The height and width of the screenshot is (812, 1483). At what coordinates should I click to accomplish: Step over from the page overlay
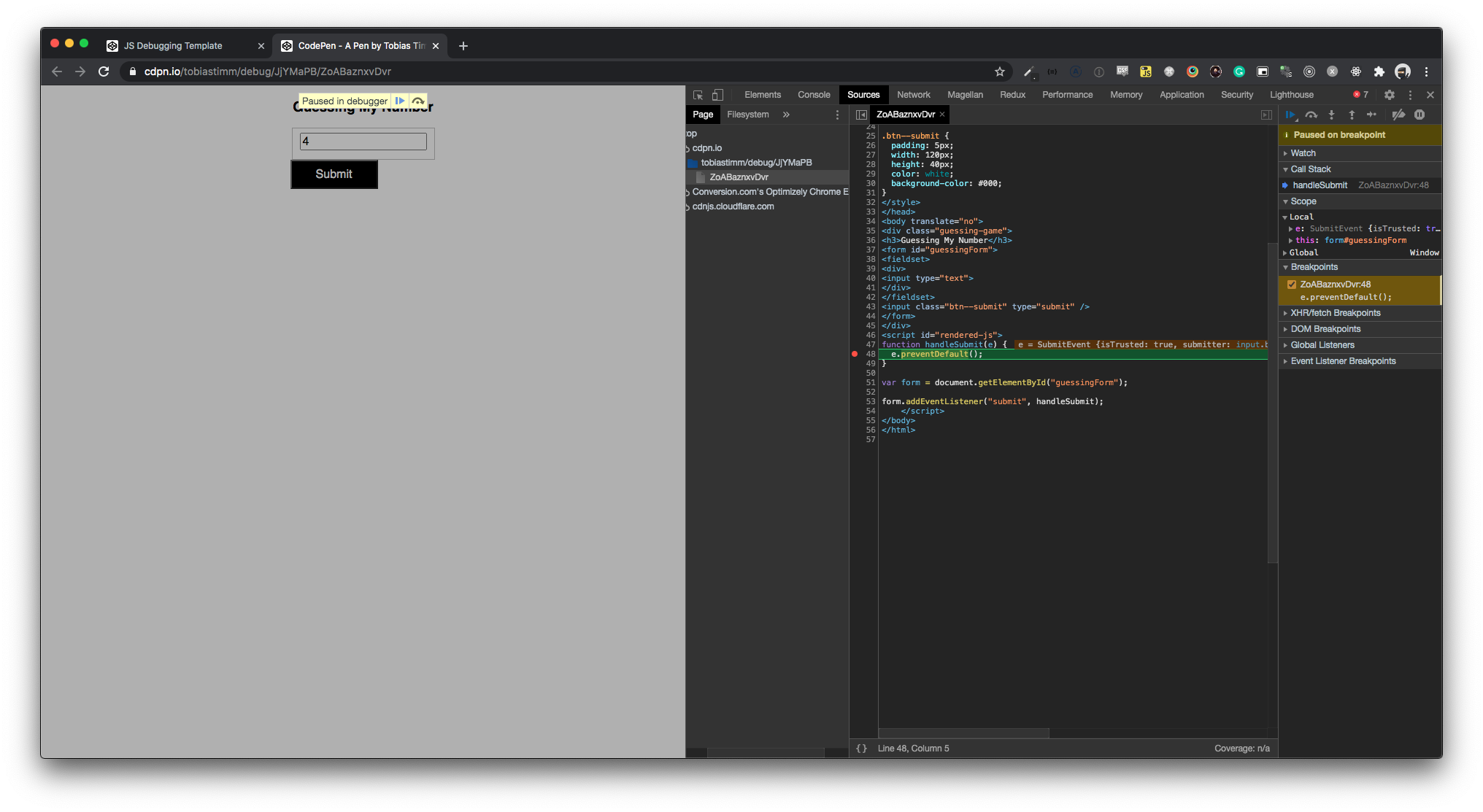pos(418,101)
